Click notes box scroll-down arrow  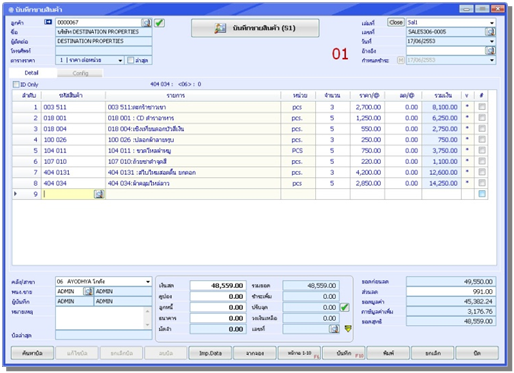pos(148,324)
